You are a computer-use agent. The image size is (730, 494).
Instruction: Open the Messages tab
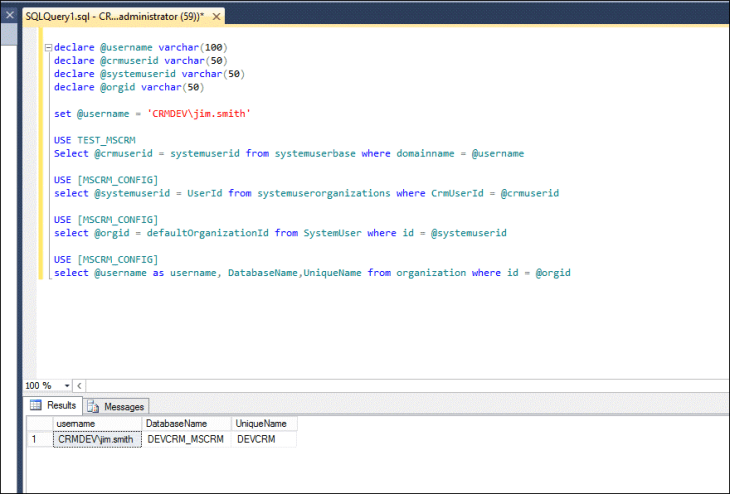click(x=117, y=406)
